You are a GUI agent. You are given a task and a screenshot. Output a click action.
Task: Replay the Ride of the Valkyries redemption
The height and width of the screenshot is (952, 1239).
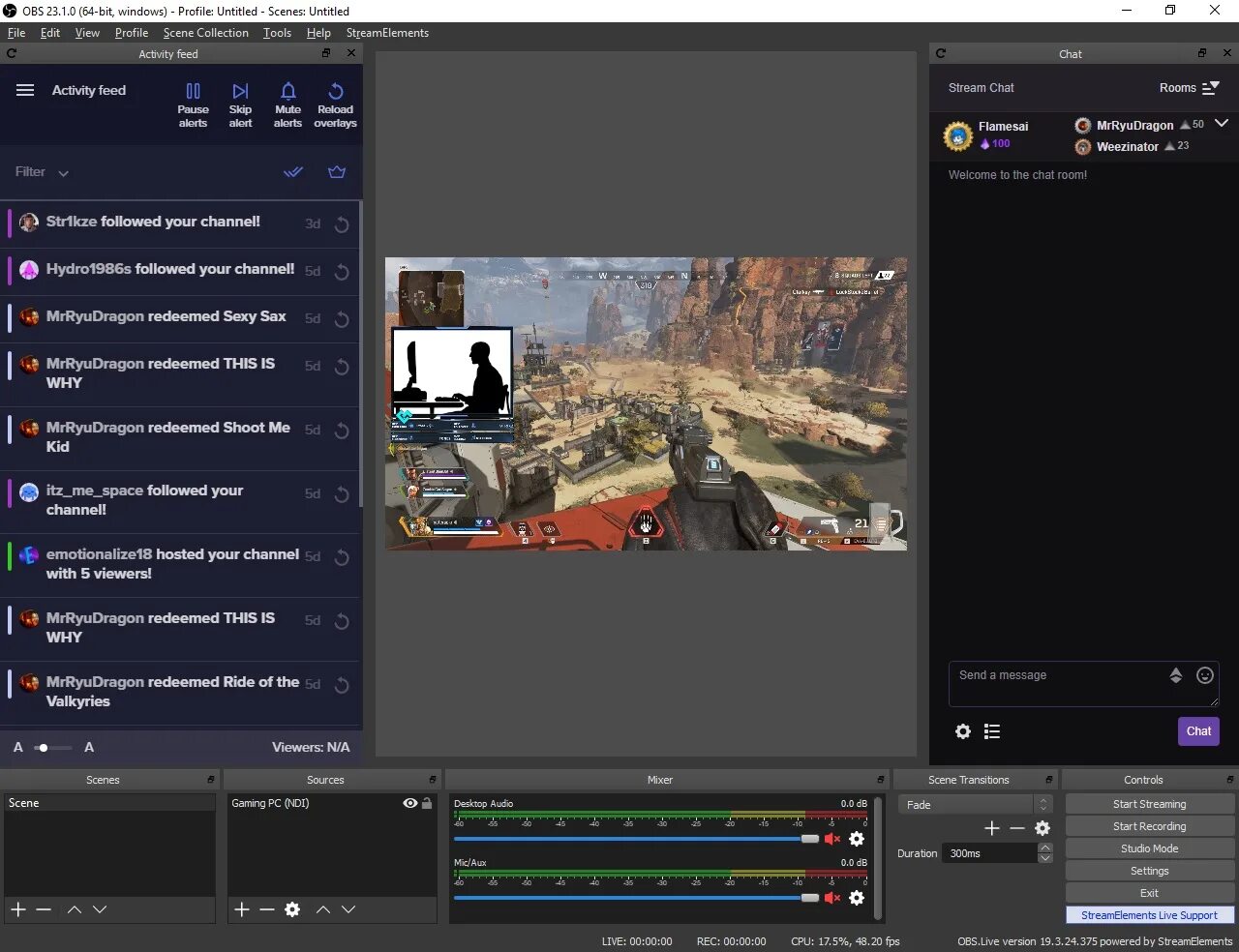pos(342,685)
